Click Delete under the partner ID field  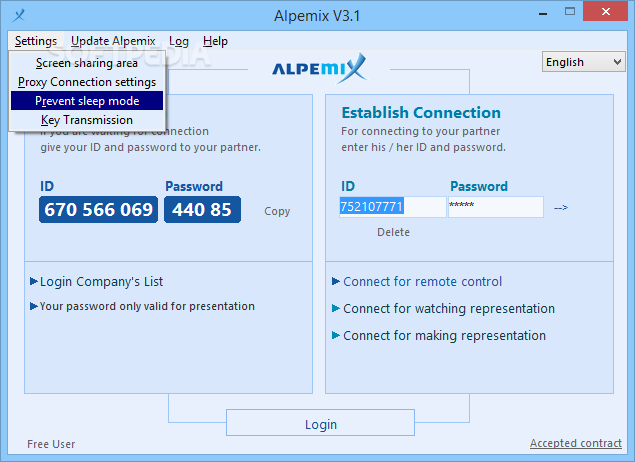[393, 232]
